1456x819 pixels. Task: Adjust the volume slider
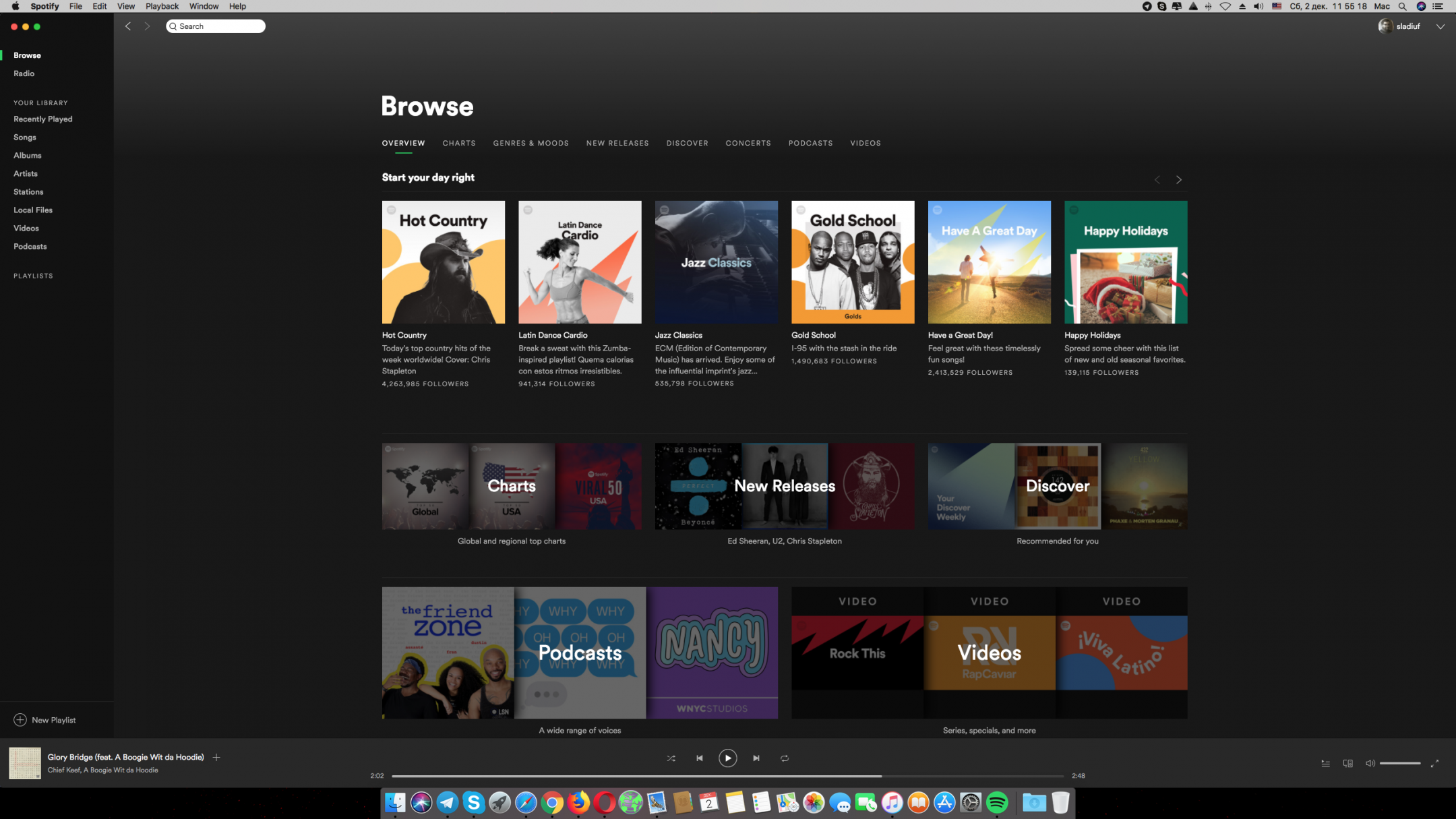(1400, 764)
